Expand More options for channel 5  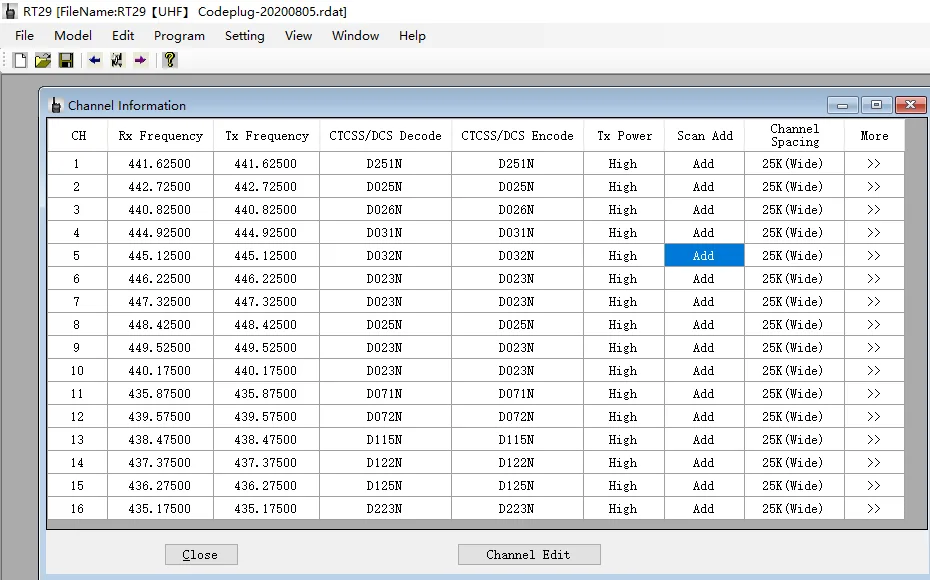click(x=874, y=256)
